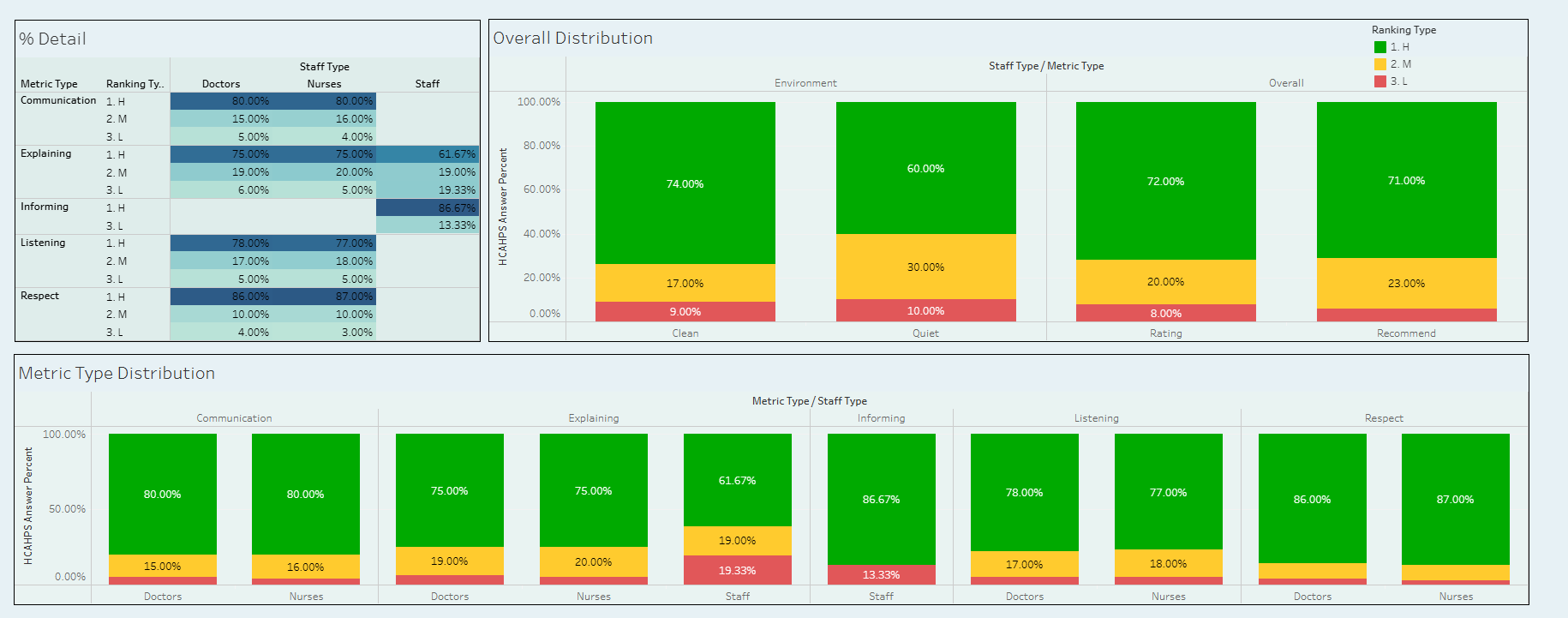Screen dimensions: 1568x618
Task: Click the Environment header in Overall Distribution
Action: (x=805, y=83)
